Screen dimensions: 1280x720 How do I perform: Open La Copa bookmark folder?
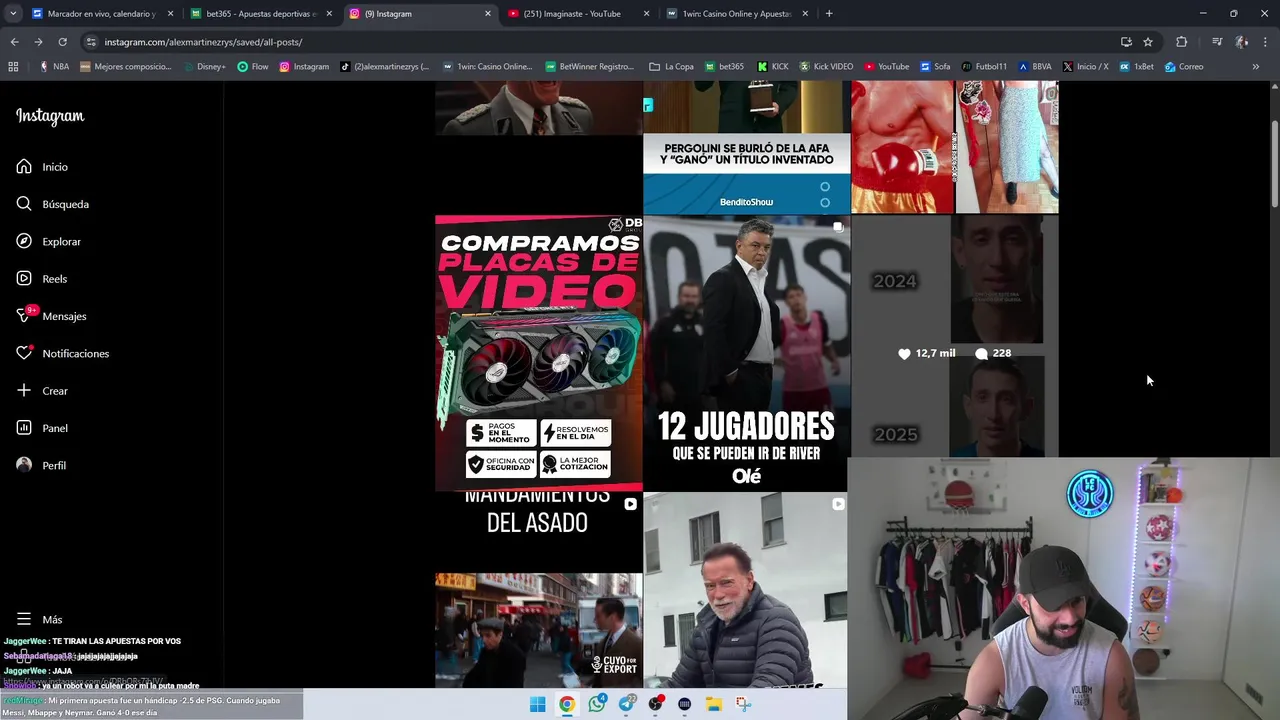[671, 67]
